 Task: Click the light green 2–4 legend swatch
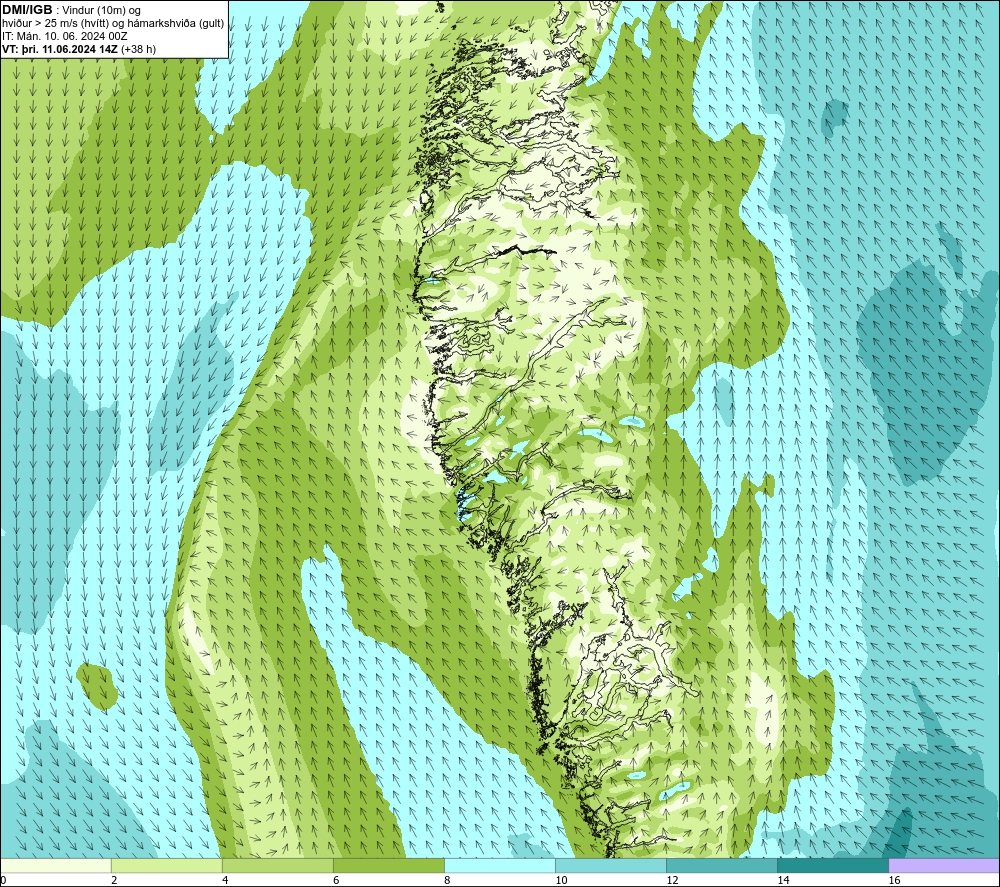coord(166,865)
